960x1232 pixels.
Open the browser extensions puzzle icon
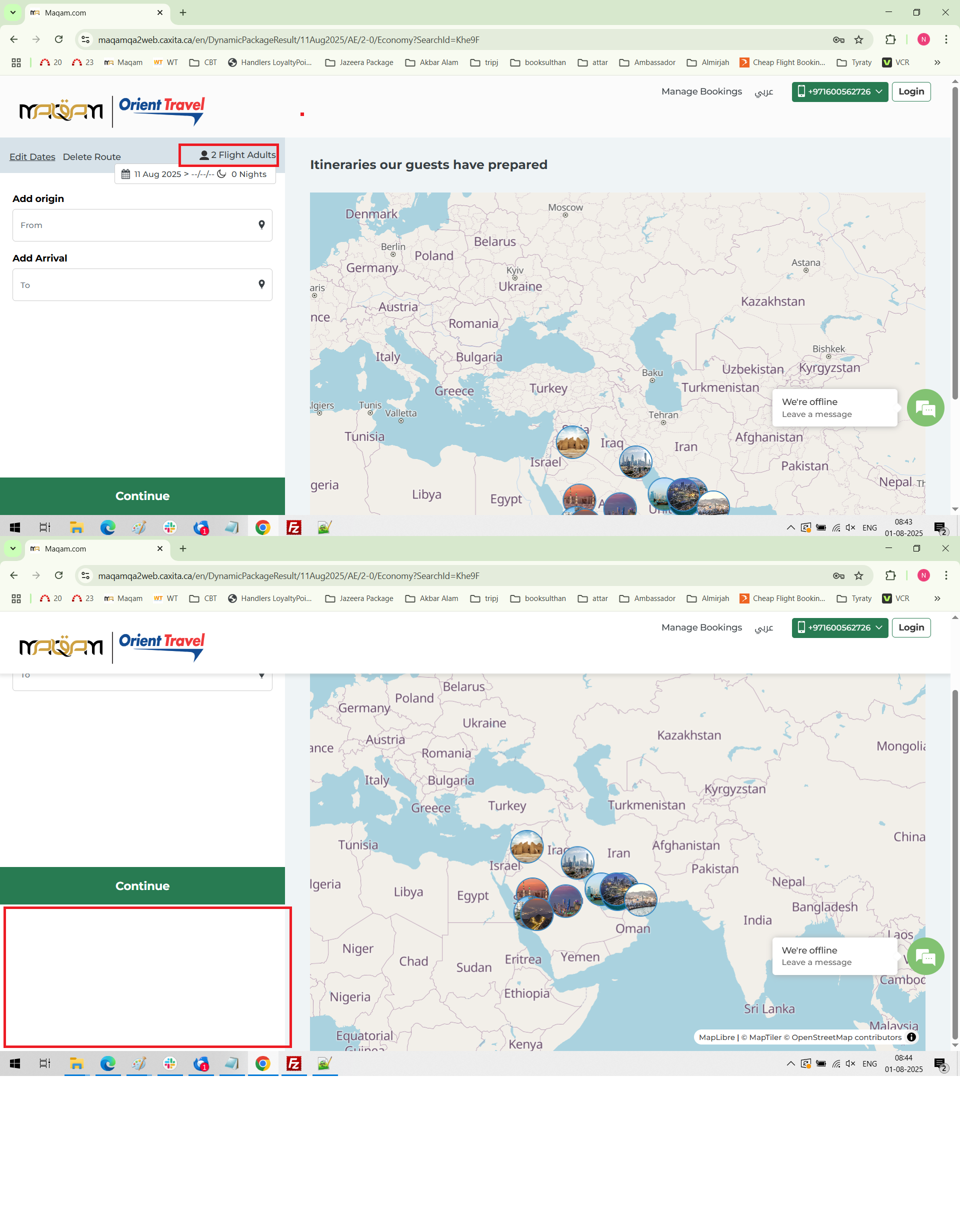click(890, 39)
